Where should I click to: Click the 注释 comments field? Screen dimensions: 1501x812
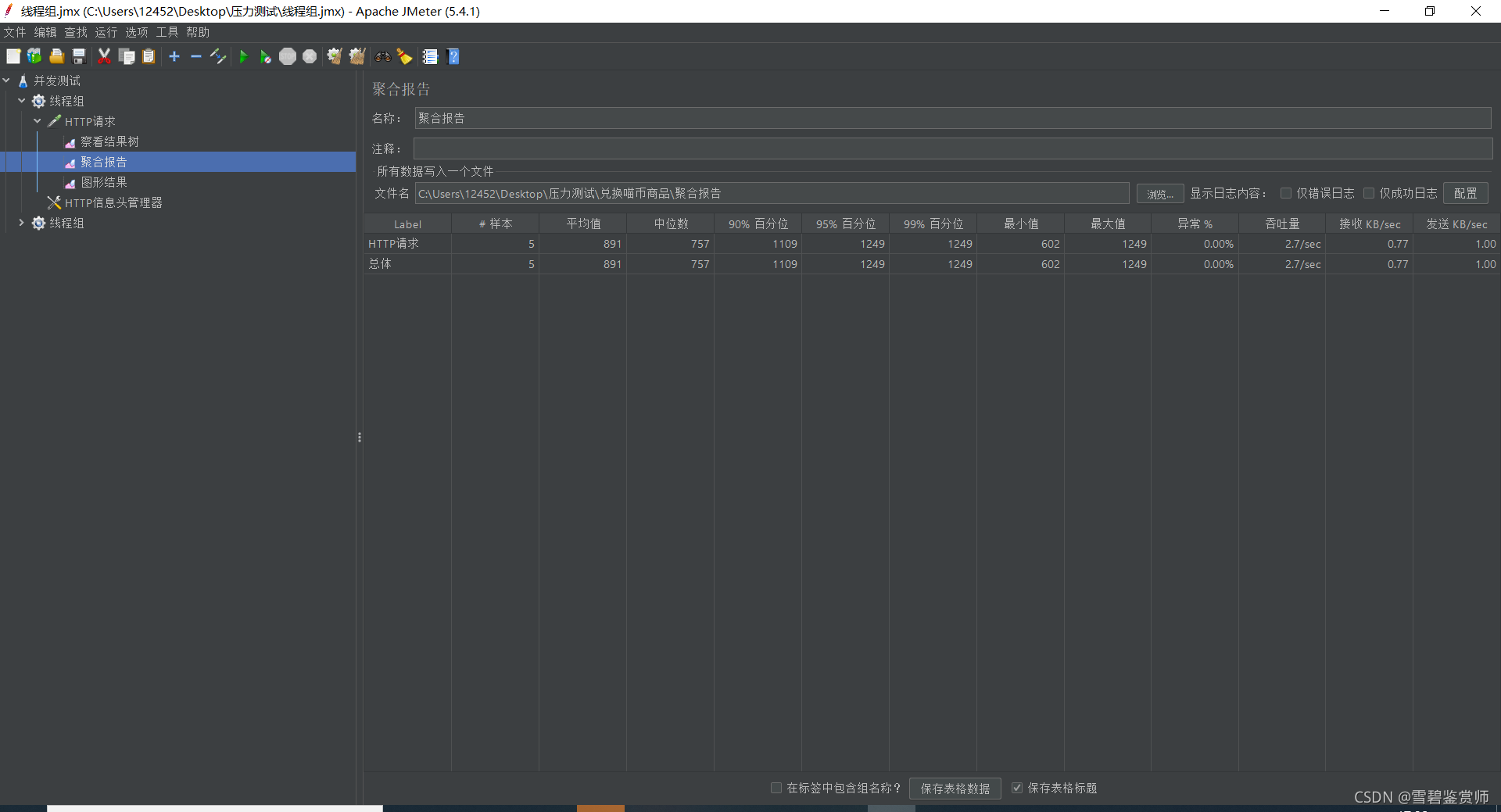tap(953, 148)
